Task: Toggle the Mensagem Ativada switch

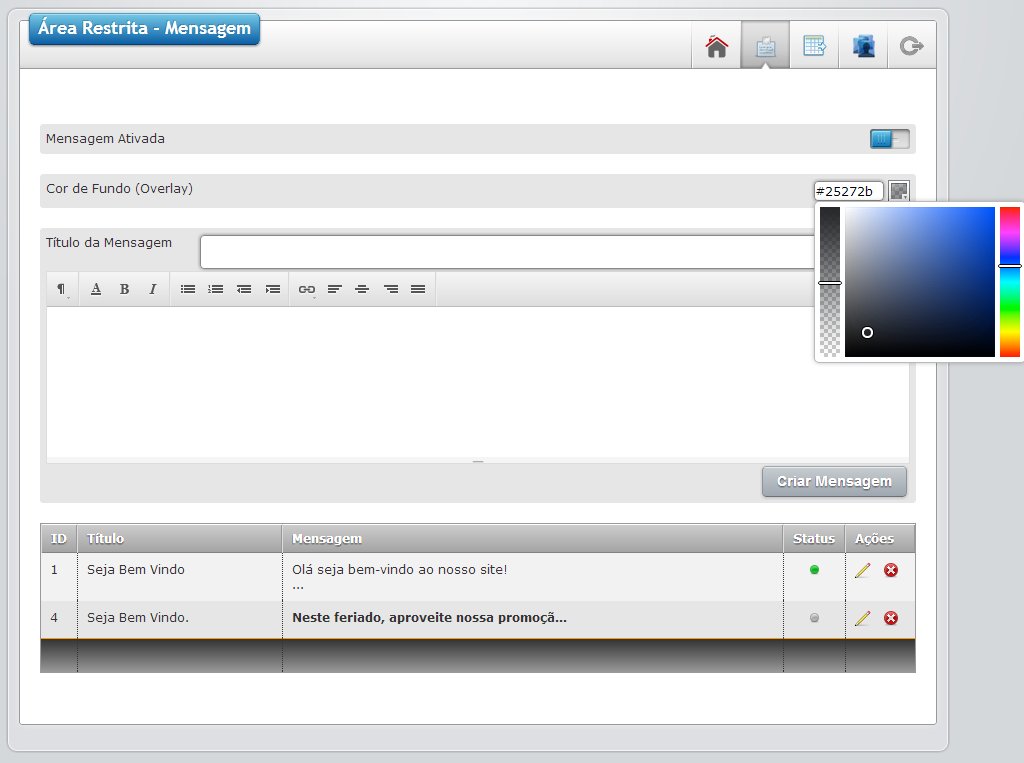Action: point(889,138)
